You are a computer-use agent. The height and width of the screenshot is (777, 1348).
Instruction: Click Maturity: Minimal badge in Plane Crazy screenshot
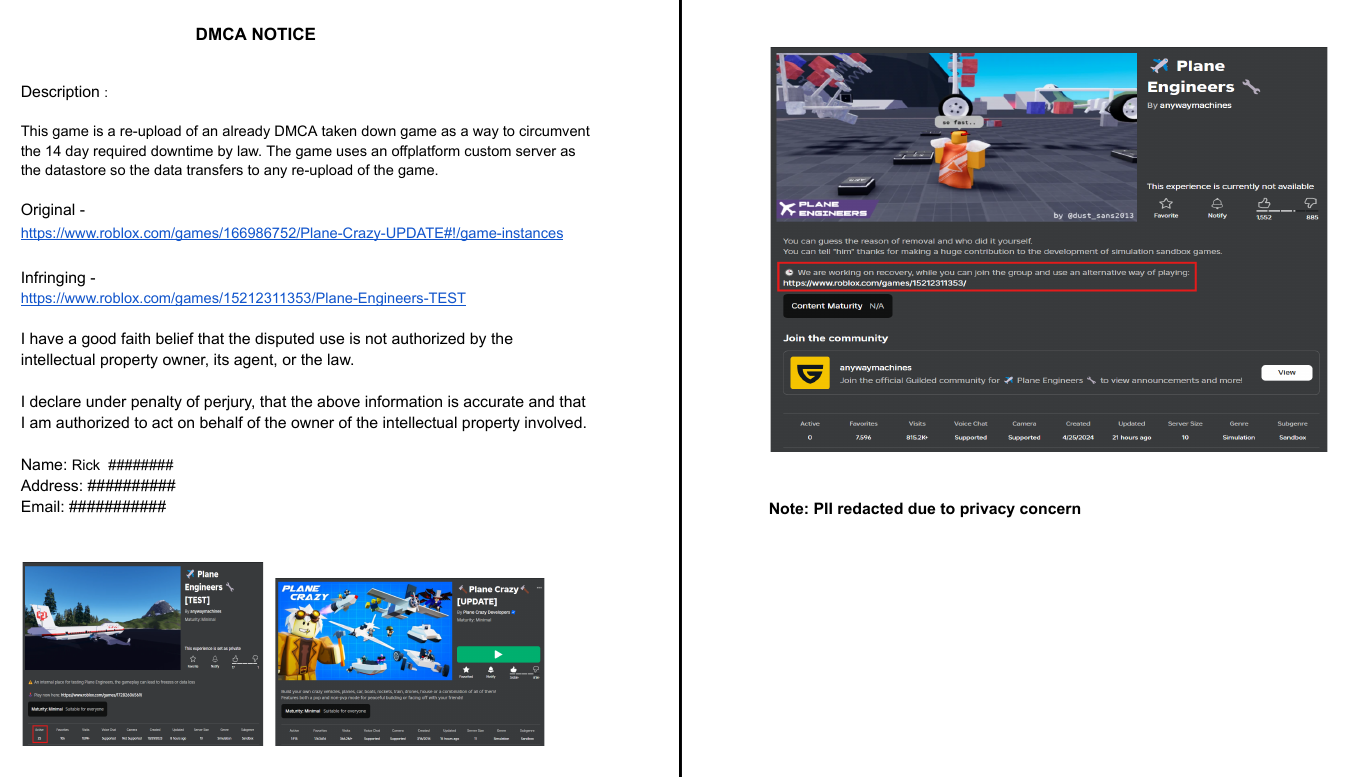[x=325, y=711]
